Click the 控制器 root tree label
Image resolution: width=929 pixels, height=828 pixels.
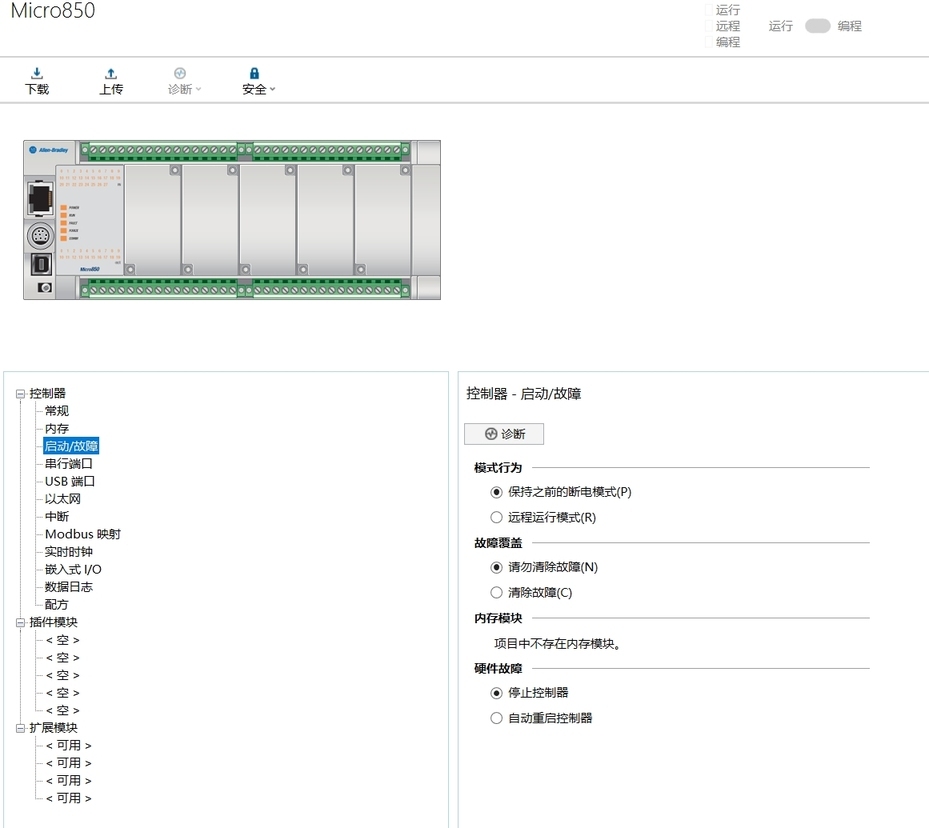pyautogui.click(x=47, y=393)
